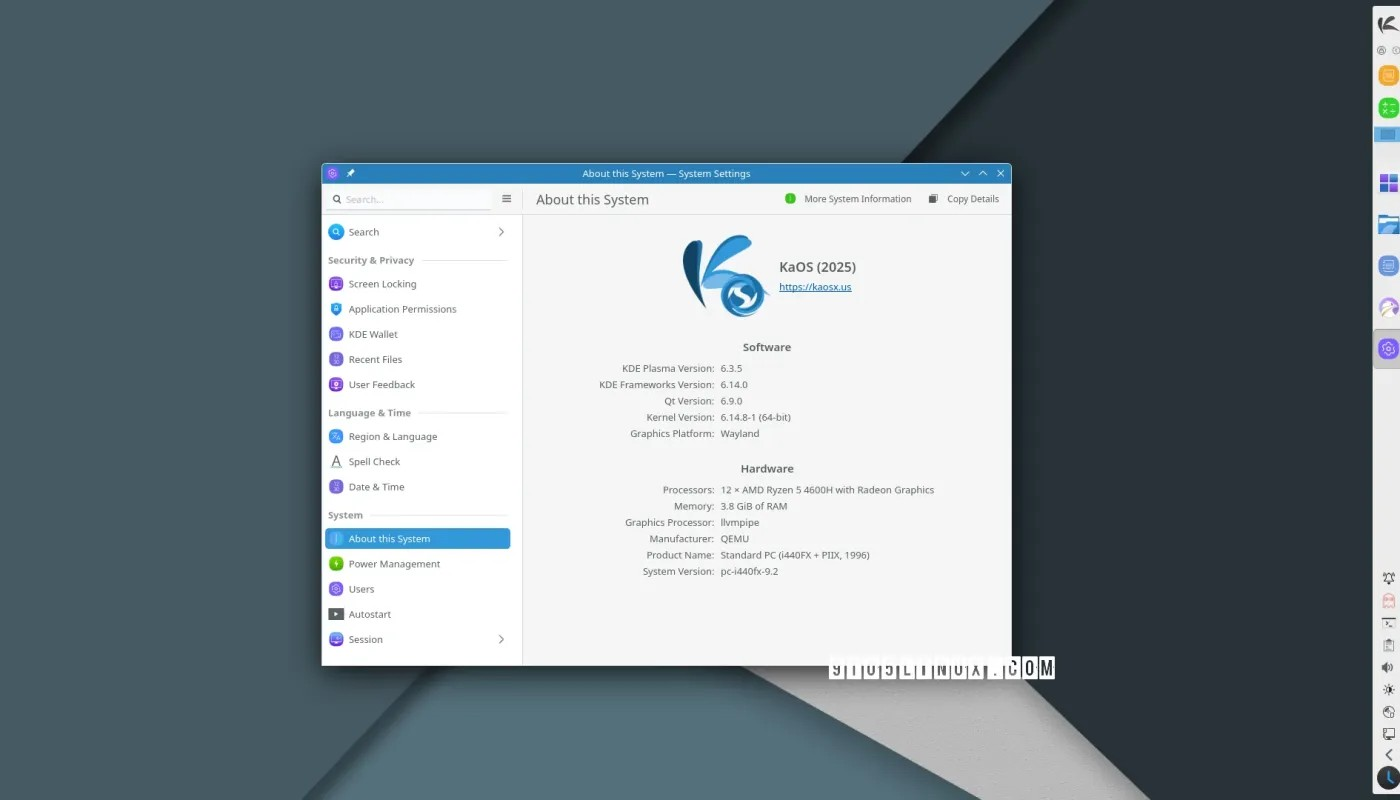Open the notifications bell in the system tray
This screenshot has height=800, width=1400.
[x=1388, y=579]
